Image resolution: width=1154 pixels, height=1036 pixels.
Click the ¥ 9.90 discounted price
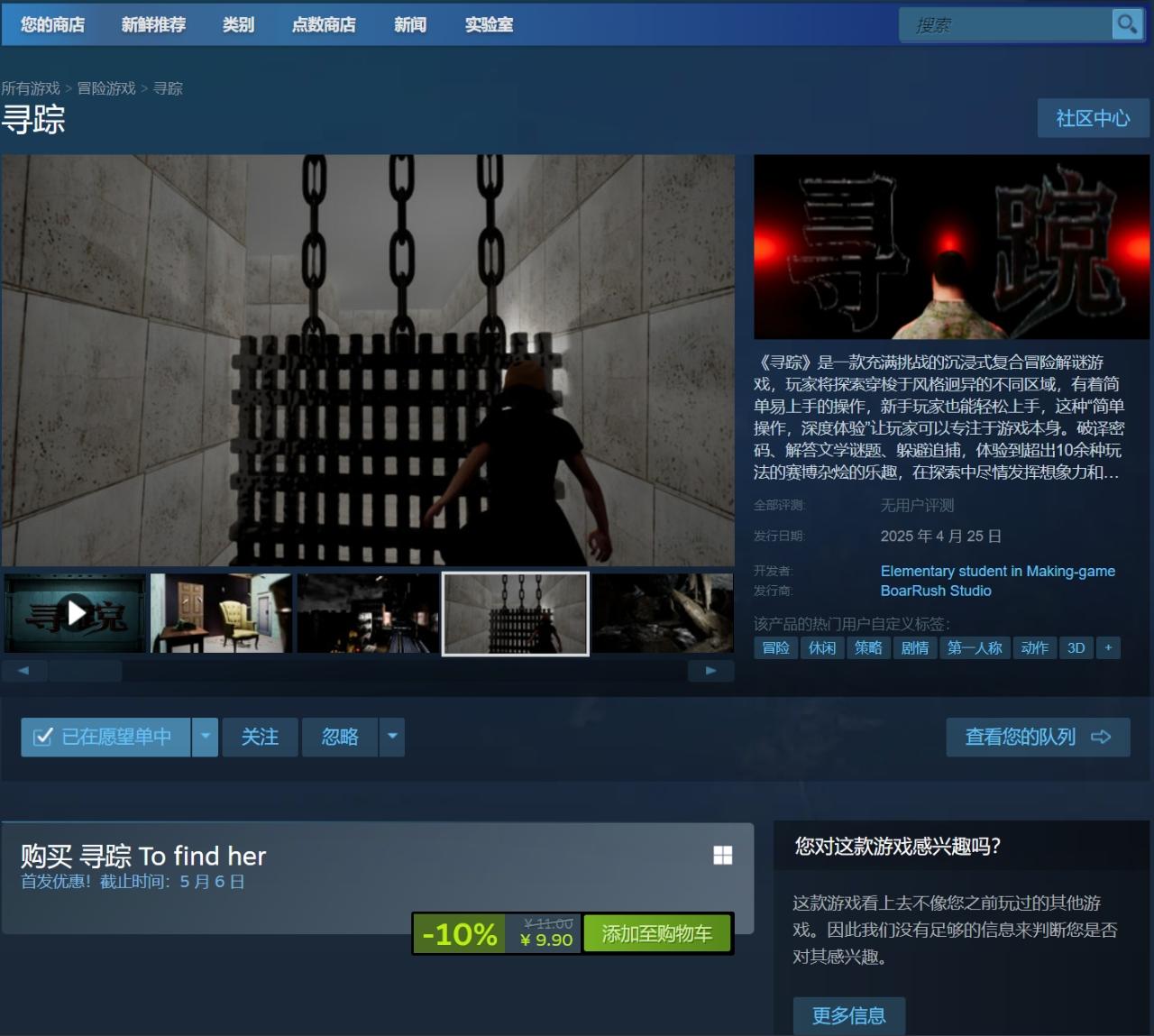(x=546, y=940)
